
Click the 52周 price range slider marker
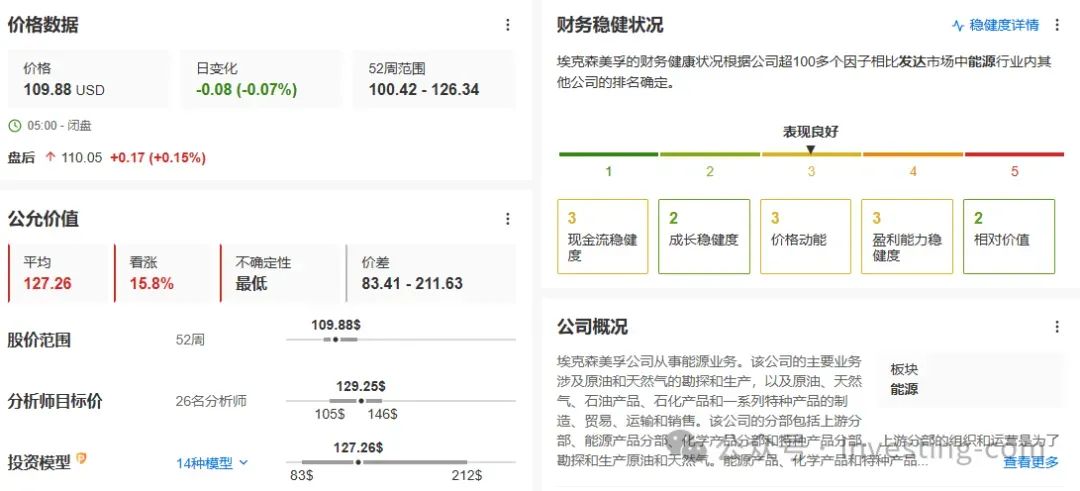pos(335,339)
